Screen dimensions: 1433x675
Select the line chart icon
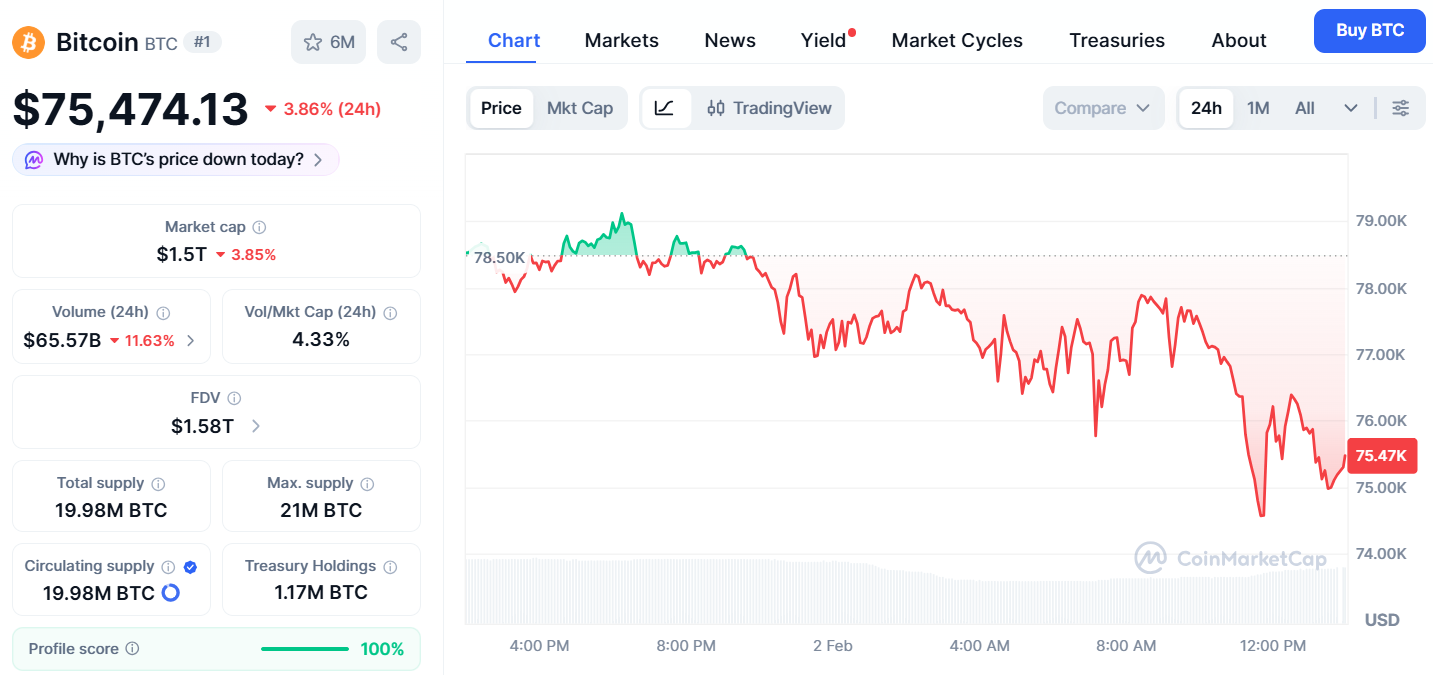click(x=665, y=108)
